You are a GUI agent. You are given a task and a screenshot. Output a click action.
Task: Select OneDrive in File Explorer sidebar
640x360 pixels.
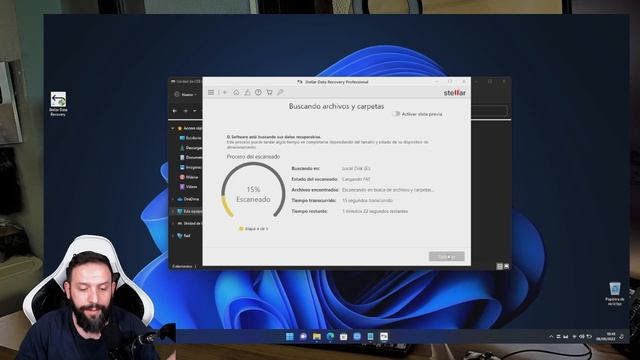(189, 199)
